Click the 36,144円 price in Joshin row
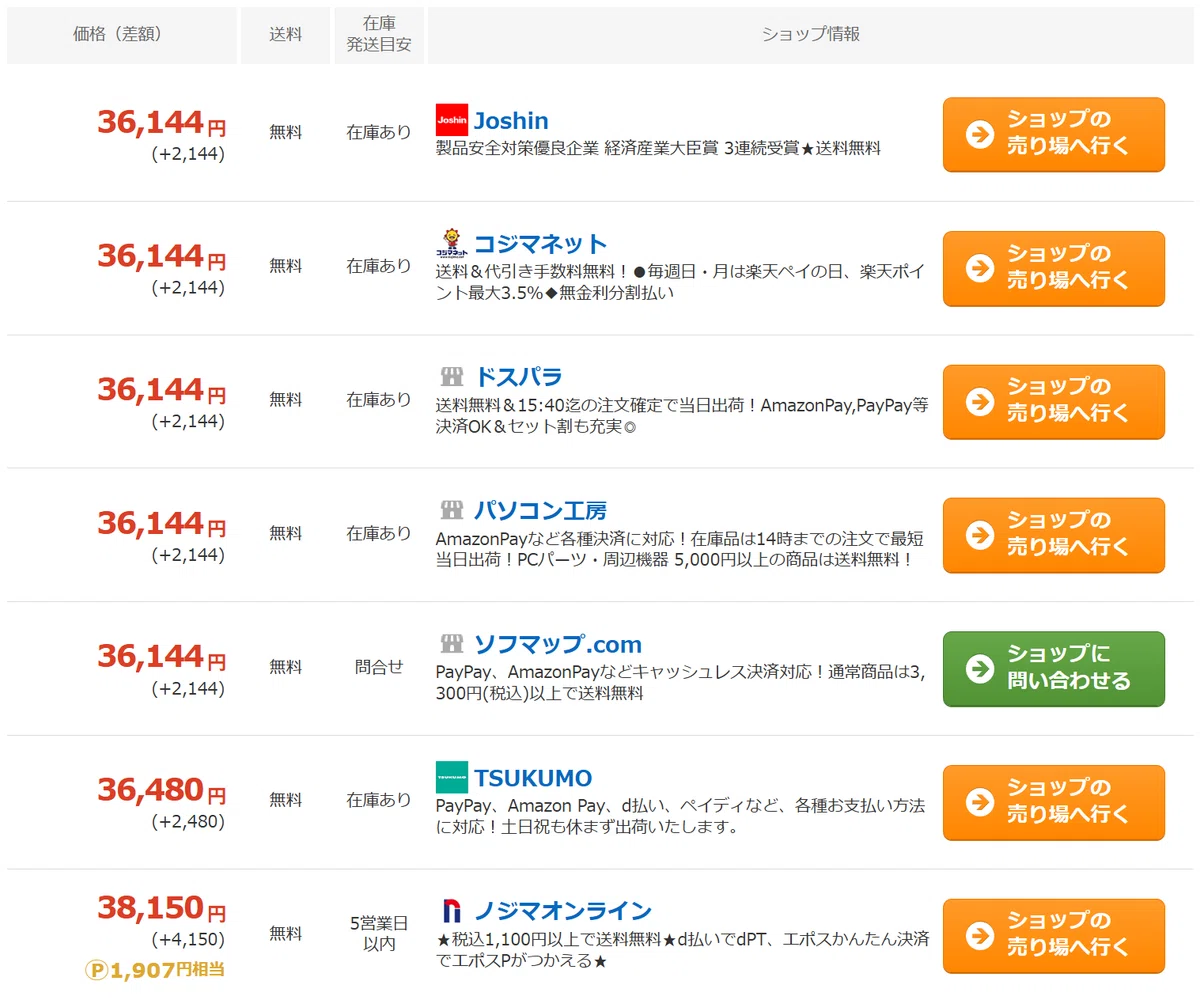 click(x=162, y=122)
